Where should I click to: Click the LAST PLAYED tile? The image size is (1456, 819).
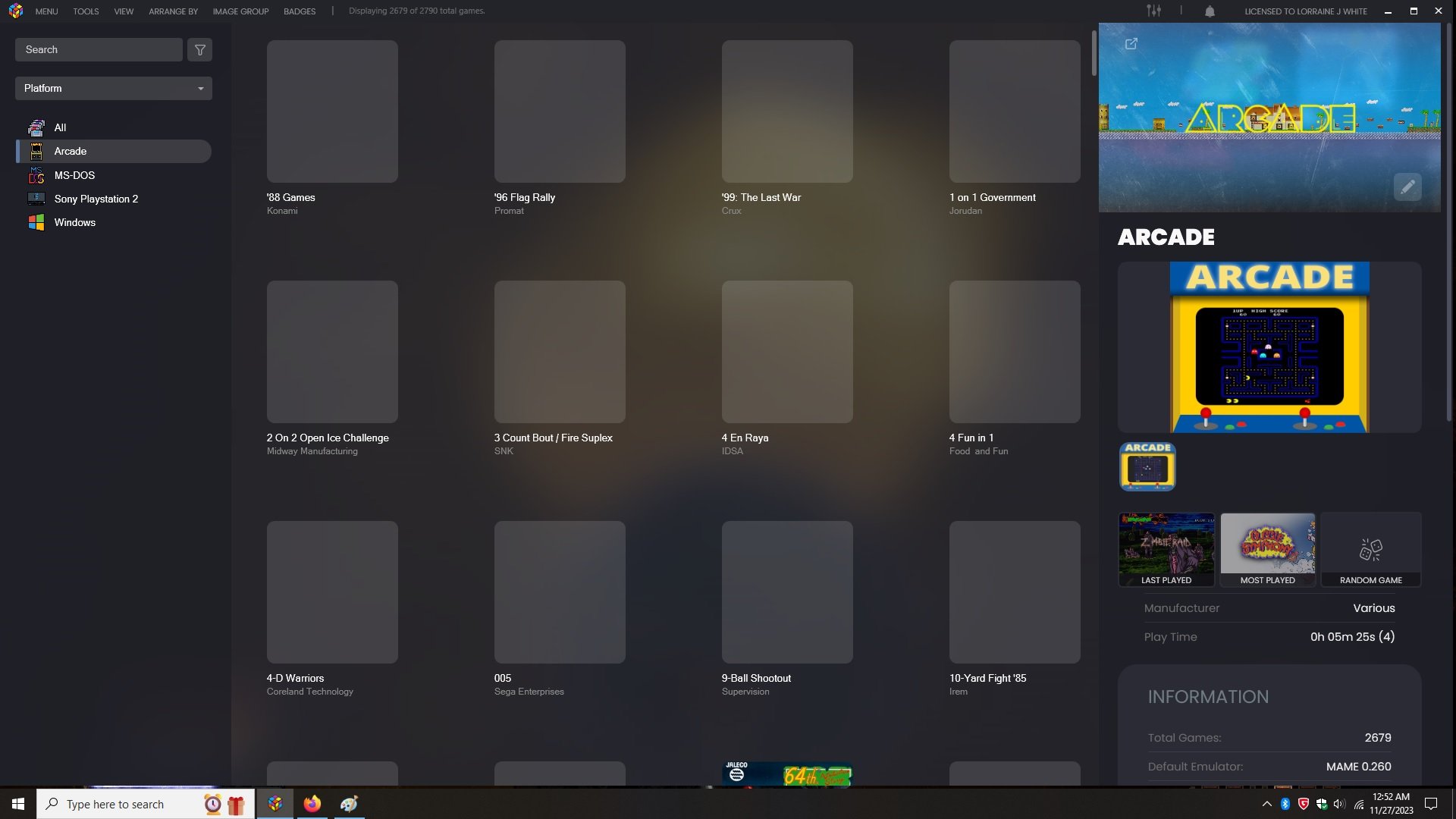(x=1166, y=549)
